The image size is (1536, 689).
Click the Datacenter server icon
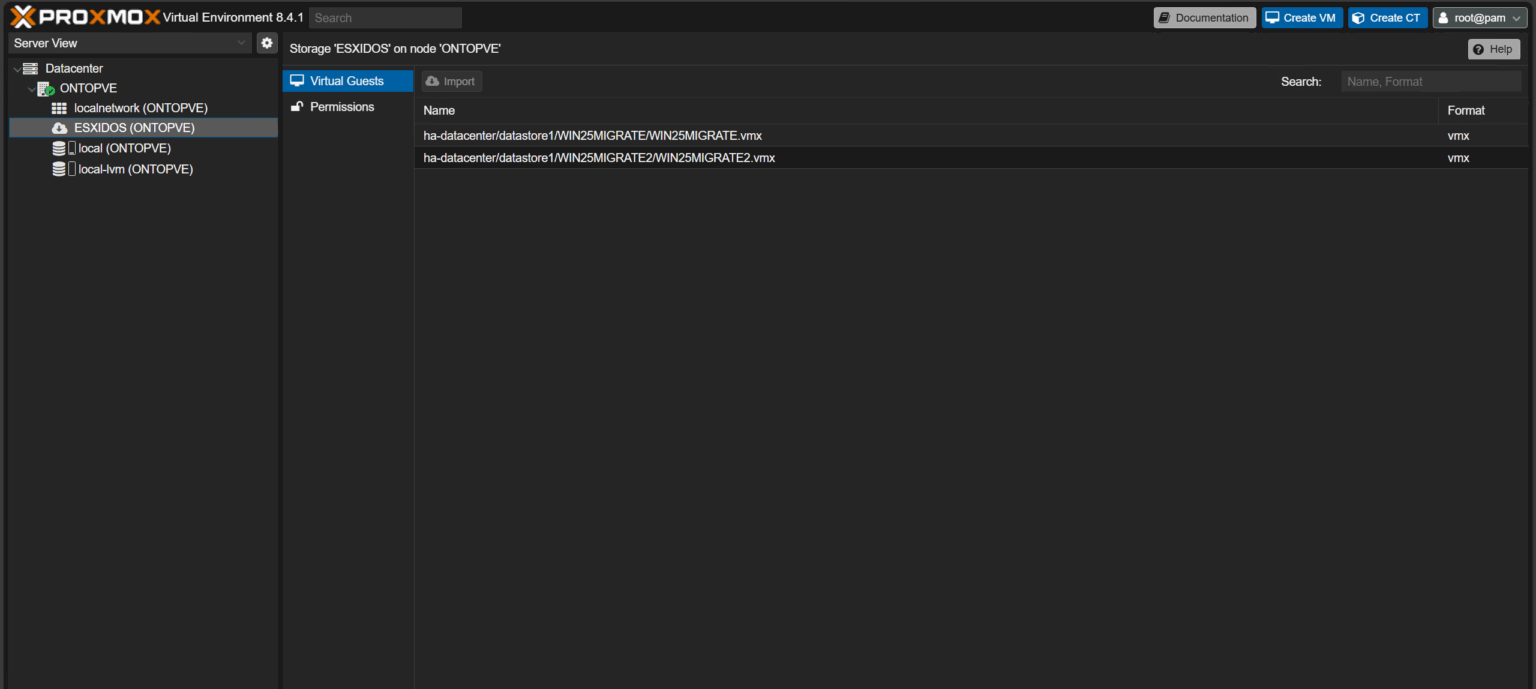[x=30, y=68]
